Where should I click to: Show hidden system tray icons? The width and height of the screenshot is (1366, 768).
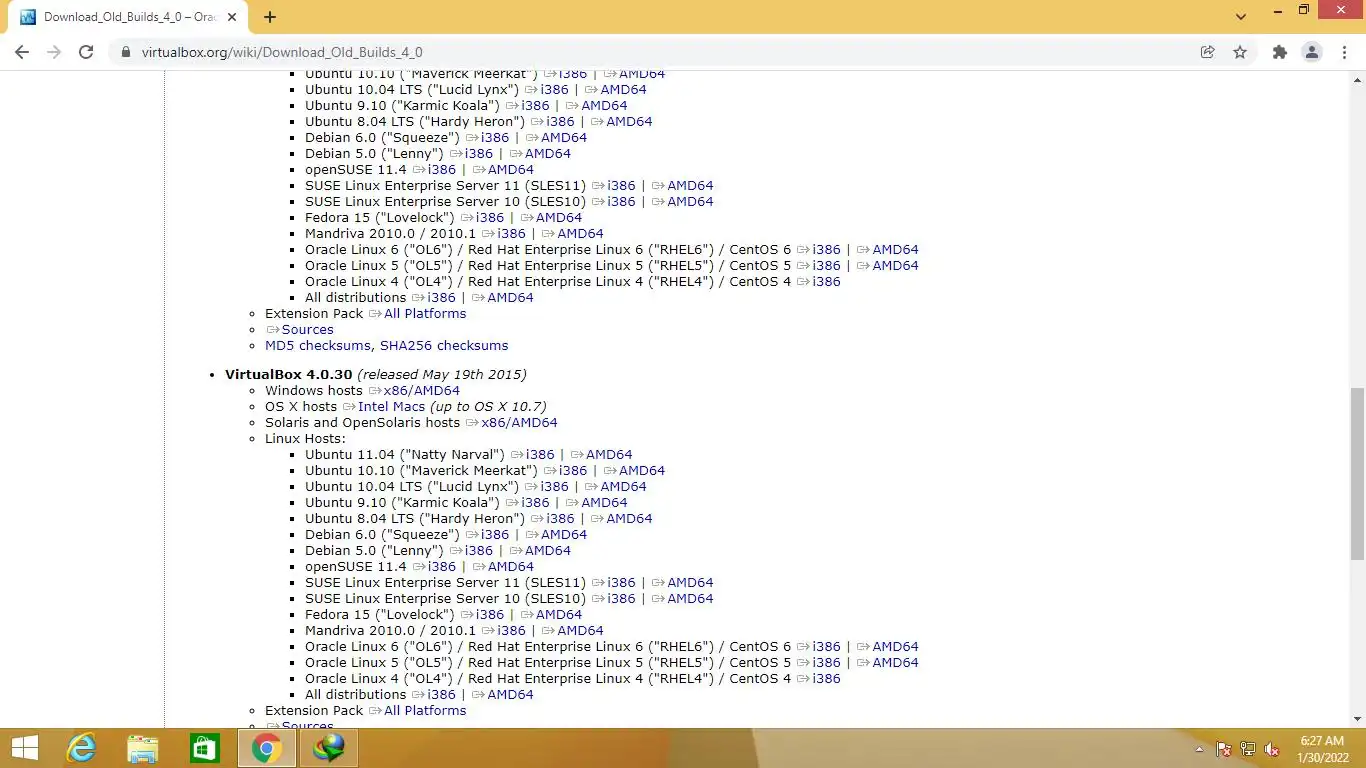point(1199,749)
